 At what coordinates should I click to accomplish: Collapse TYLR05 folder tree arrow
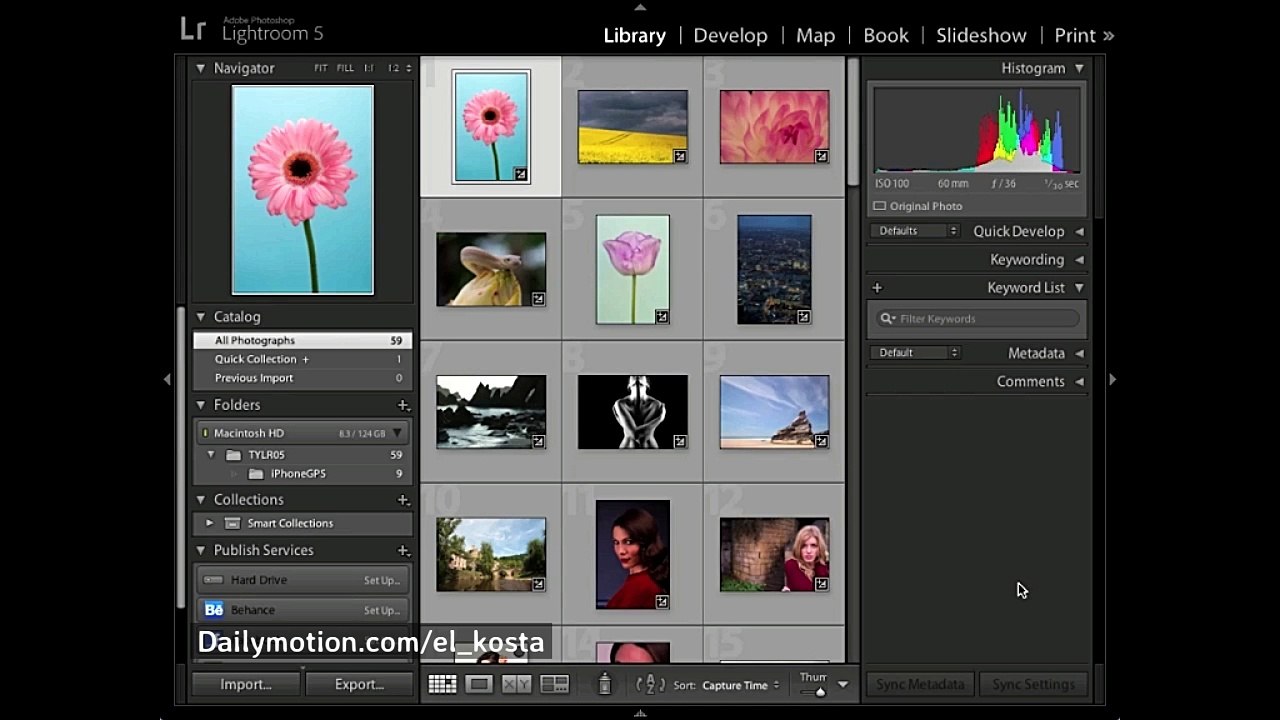coord(211,455)
